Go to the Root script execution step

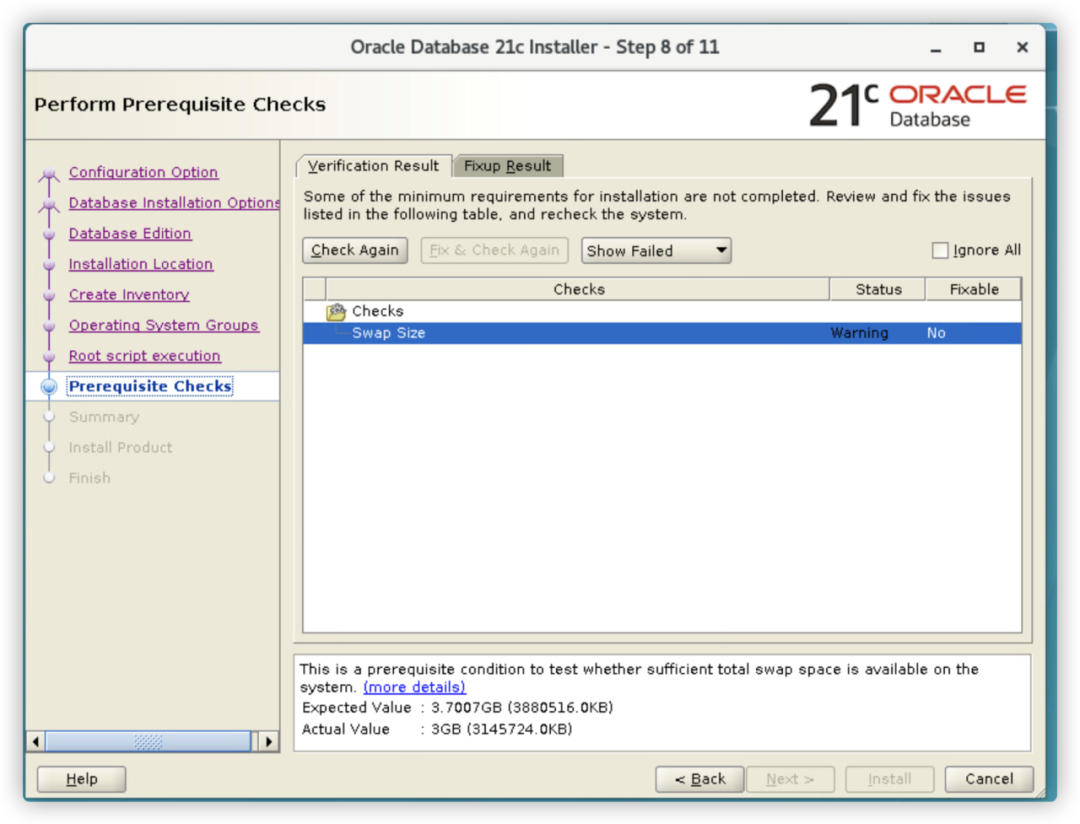coord(145,356)
